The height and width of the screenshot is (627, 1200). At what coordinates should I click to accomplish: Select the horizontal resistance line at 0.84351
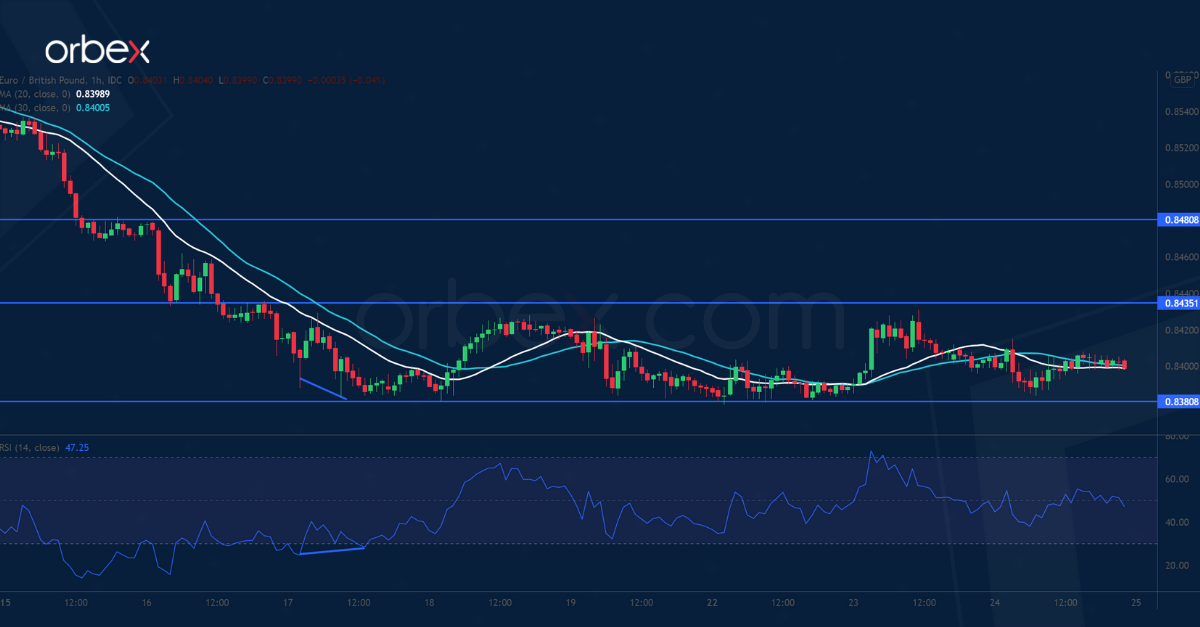click(x=600, y=301)
